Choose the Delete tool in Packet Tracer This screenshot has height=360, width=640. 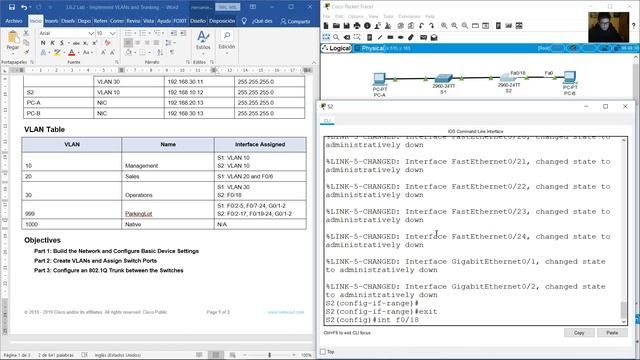pos(347,37)
